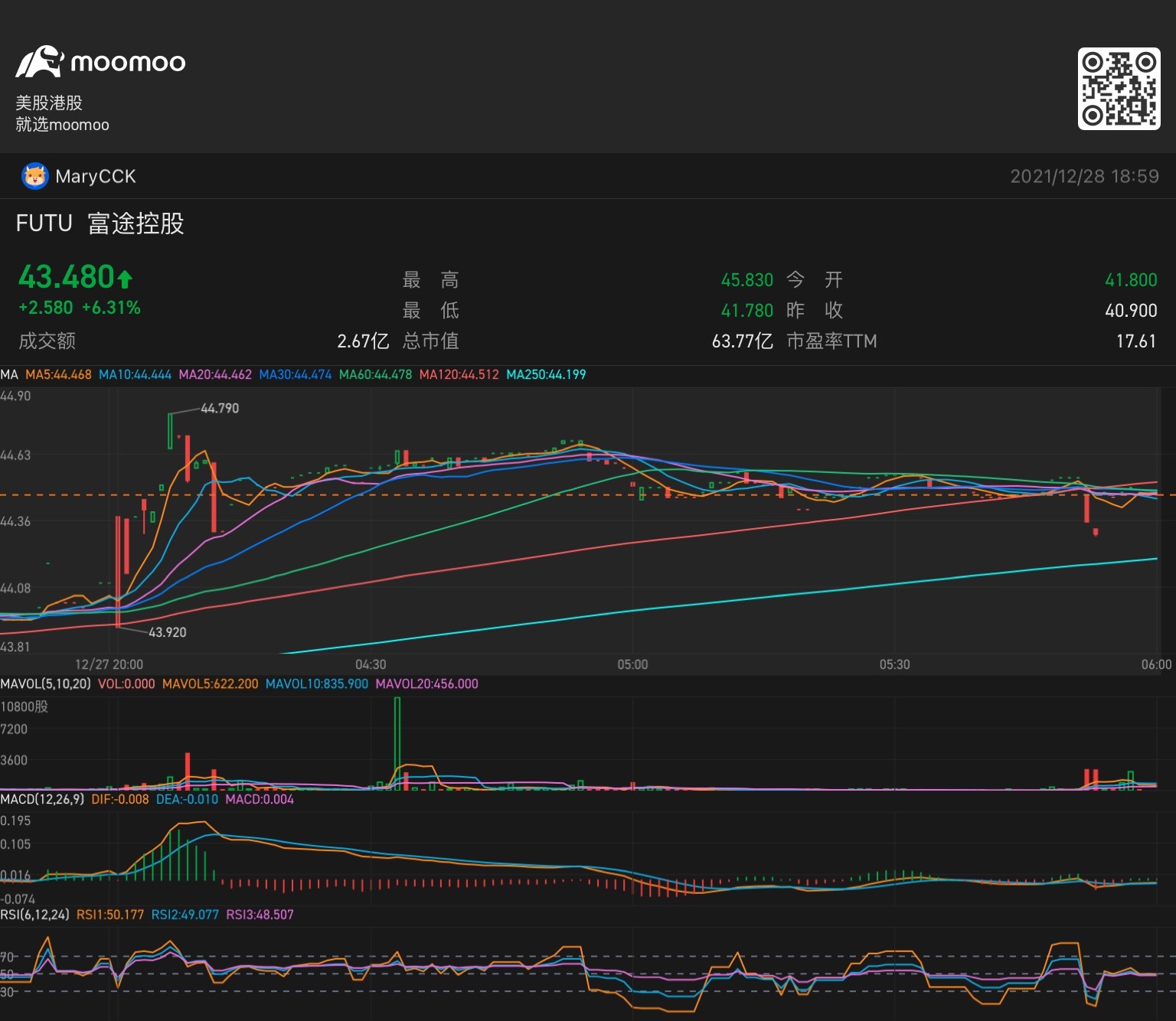Viewport: 1176px width, 1021px height.
Task: Open the QR code image
Action: click(1119, 89)
